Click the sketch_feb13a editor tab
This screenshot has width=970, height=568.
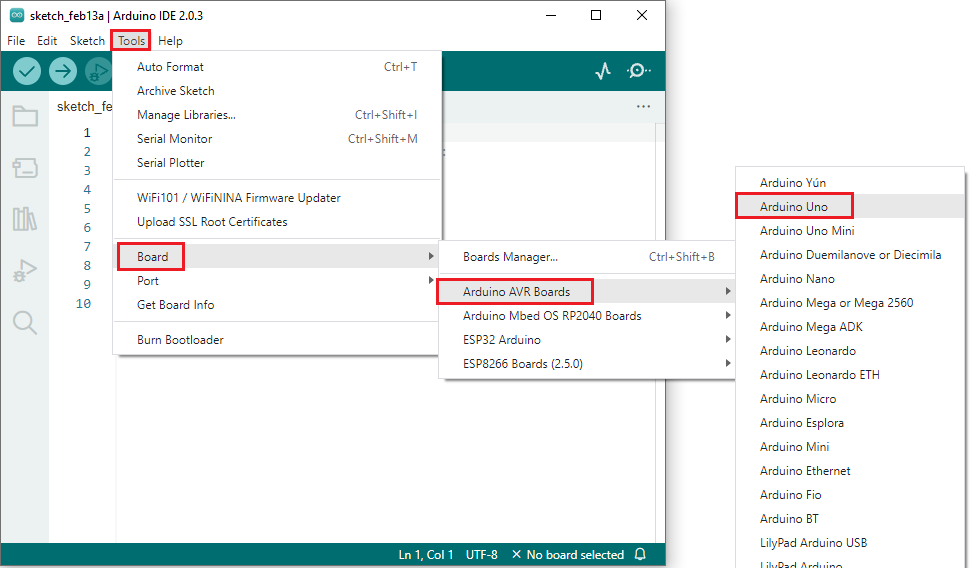point(84,106)
